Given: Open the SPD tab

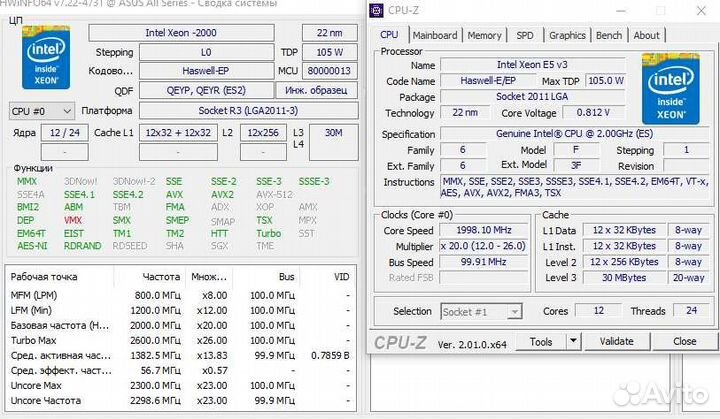Looking at the screenshot, I should tap(525, 35).
